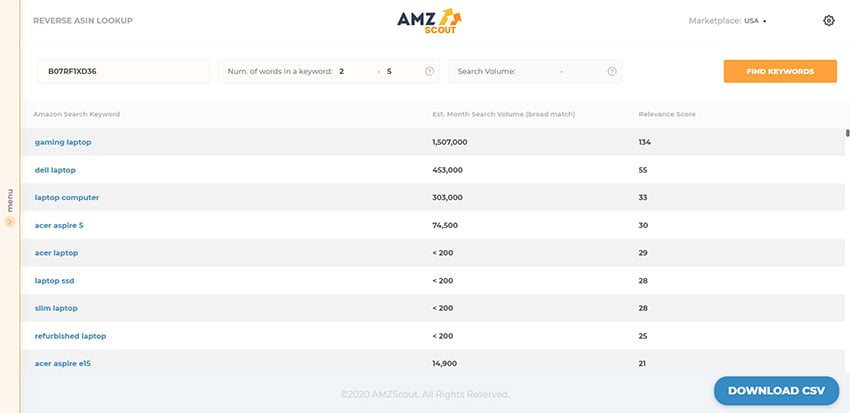Select relevance score 21

pyautogui.click(x=642, y=364)
